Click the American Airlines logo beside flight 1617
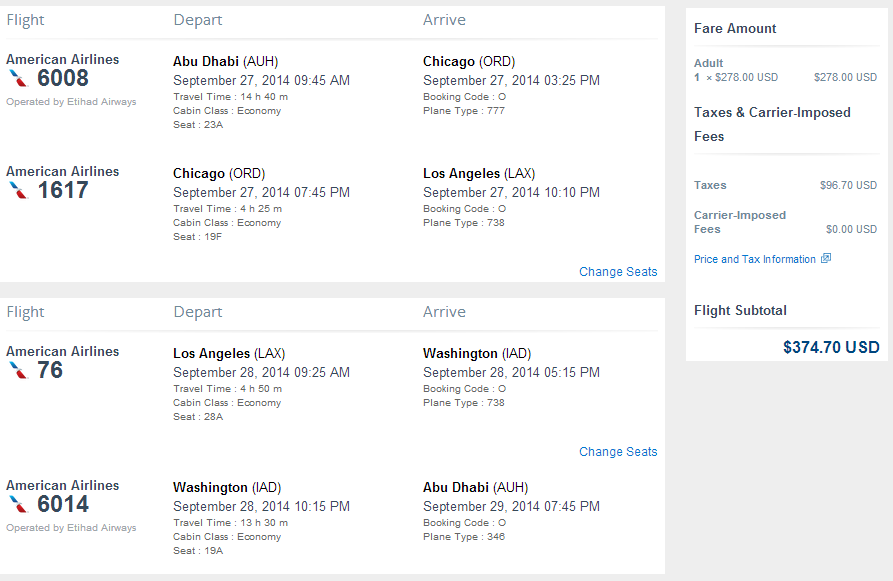 (x=18, y=191)
